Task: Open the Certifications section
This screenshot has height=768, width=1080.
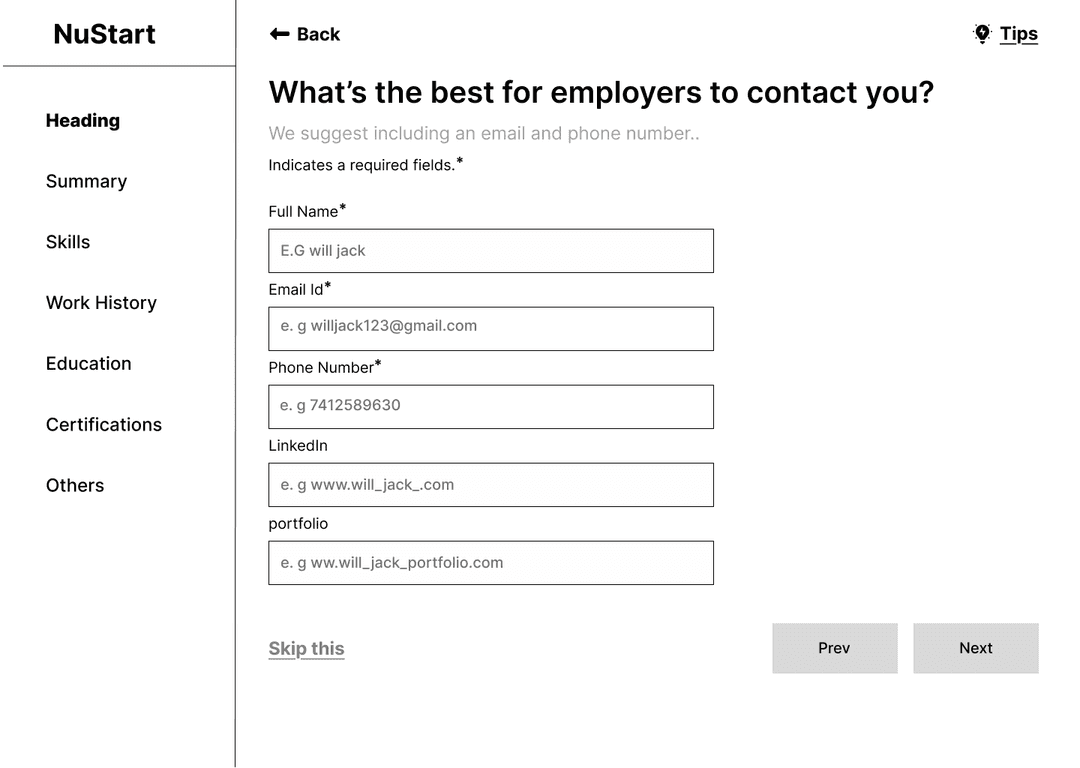Action: point(104,425)
